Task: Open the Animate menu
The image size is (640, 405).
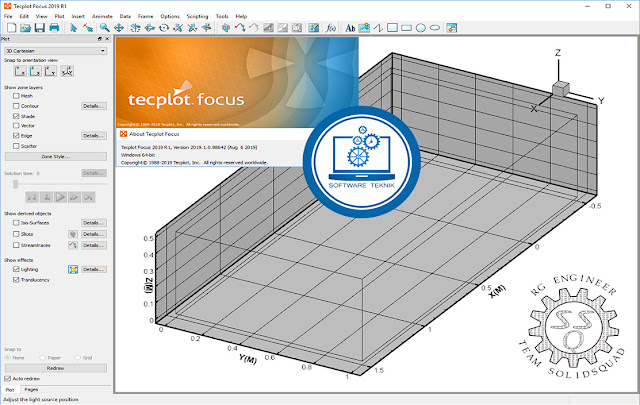Action: pos(102,16)
